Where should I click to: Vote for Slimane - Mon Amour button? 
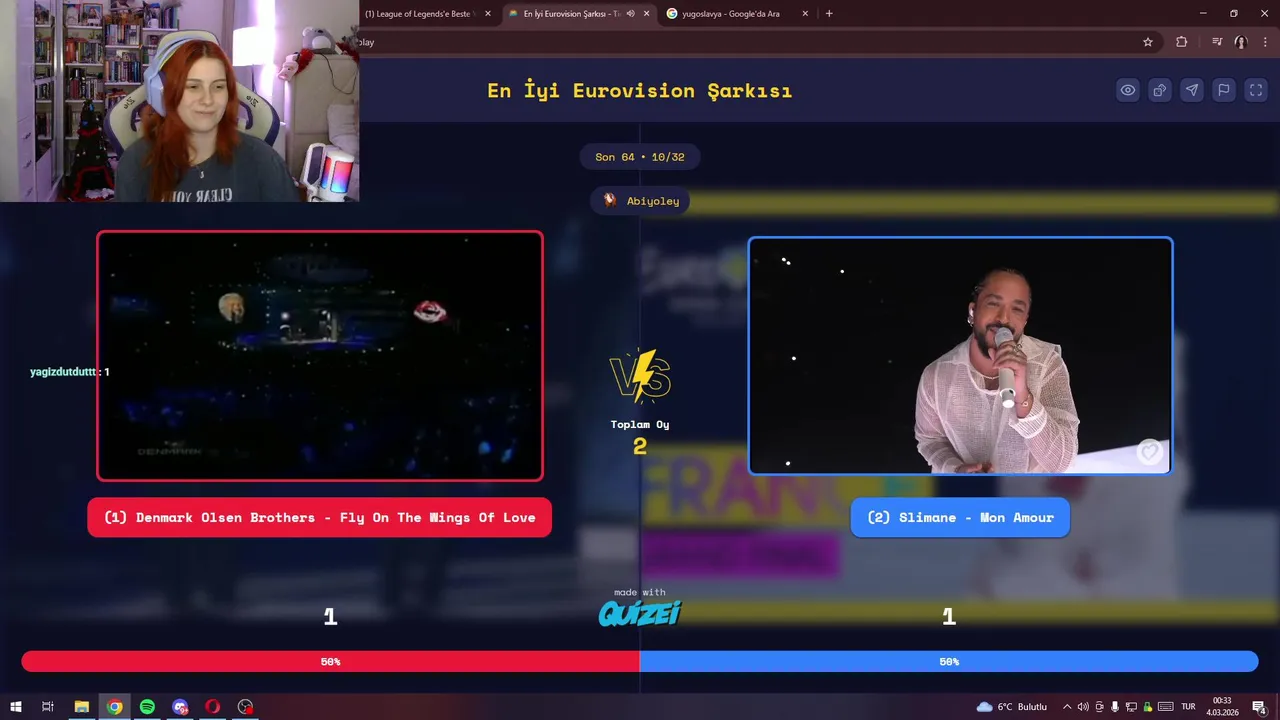coord(960,517)
